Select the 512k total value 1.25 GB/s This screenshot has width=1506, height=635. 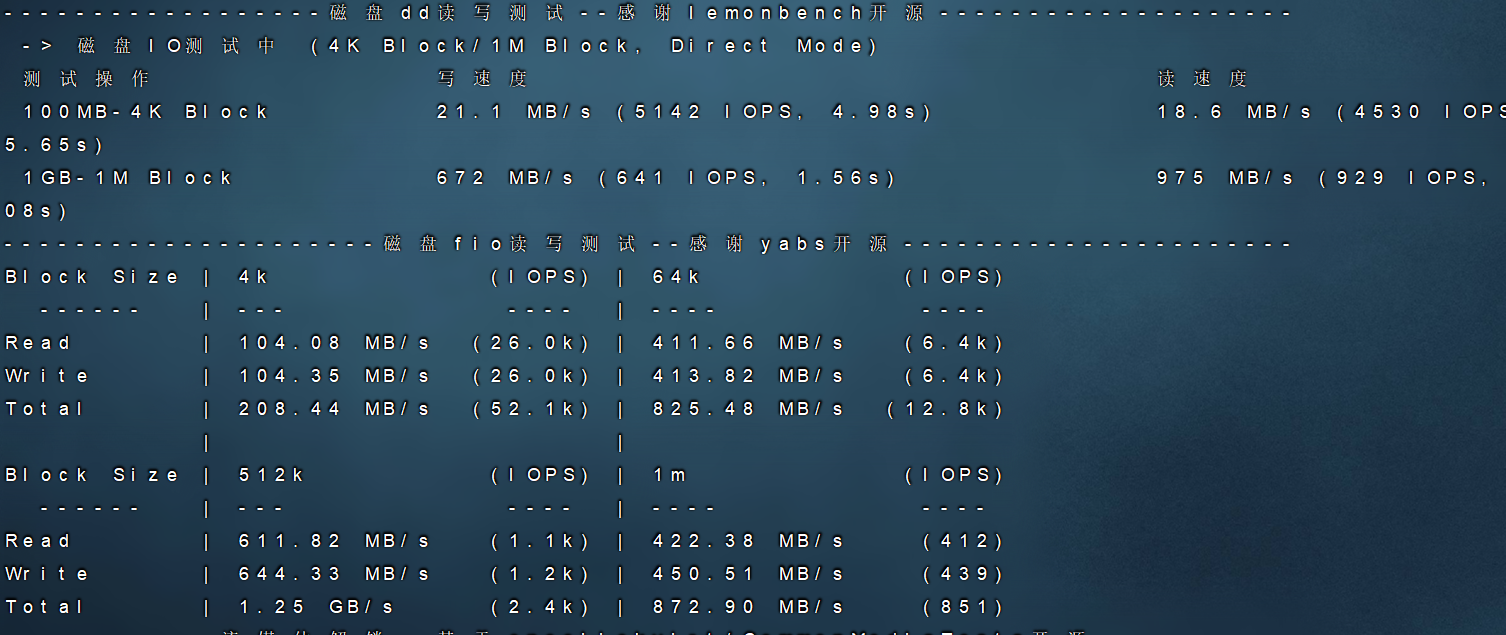click(316, 607)
